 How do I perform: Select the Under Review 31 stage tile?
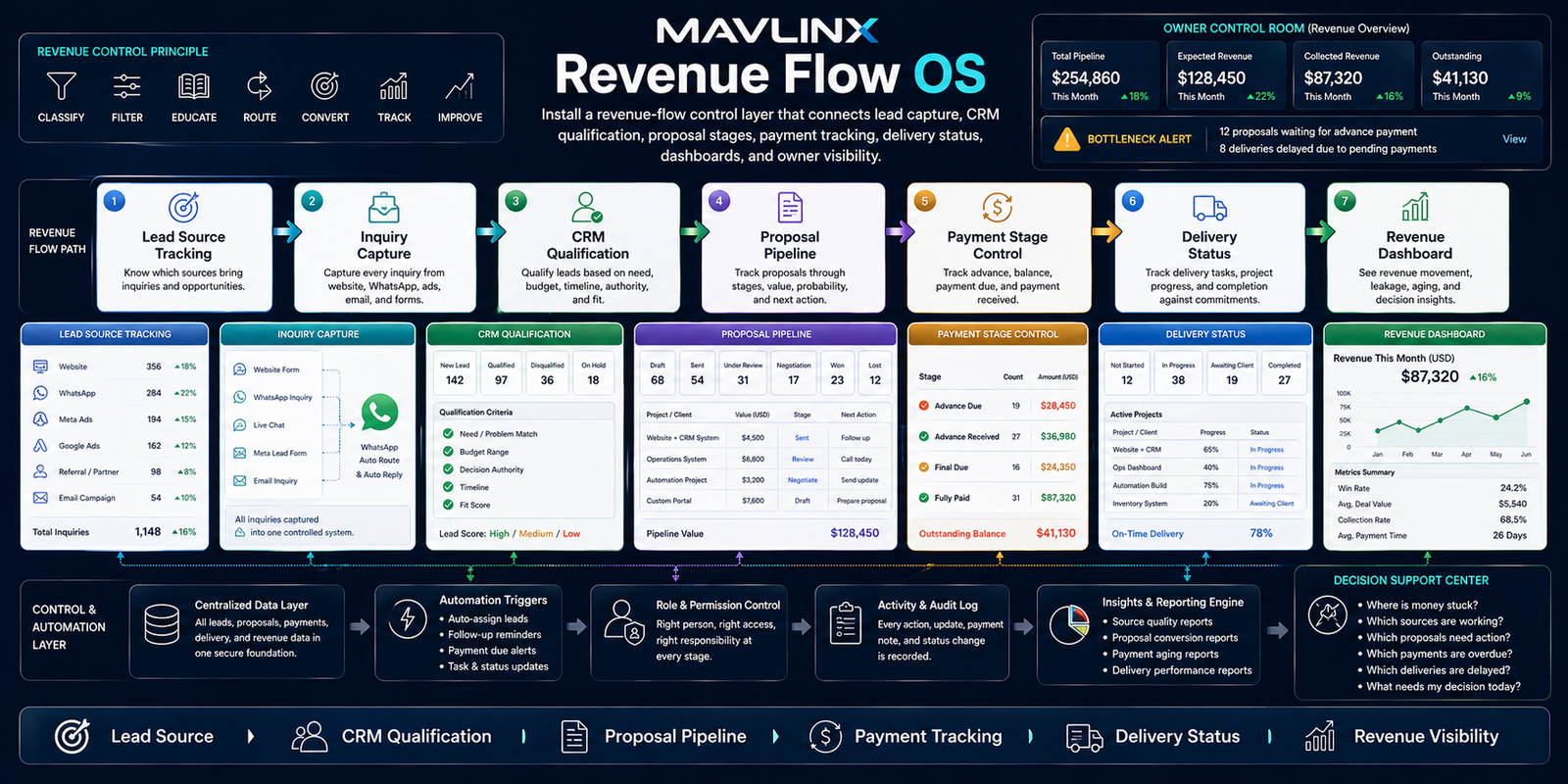[743, 373]
